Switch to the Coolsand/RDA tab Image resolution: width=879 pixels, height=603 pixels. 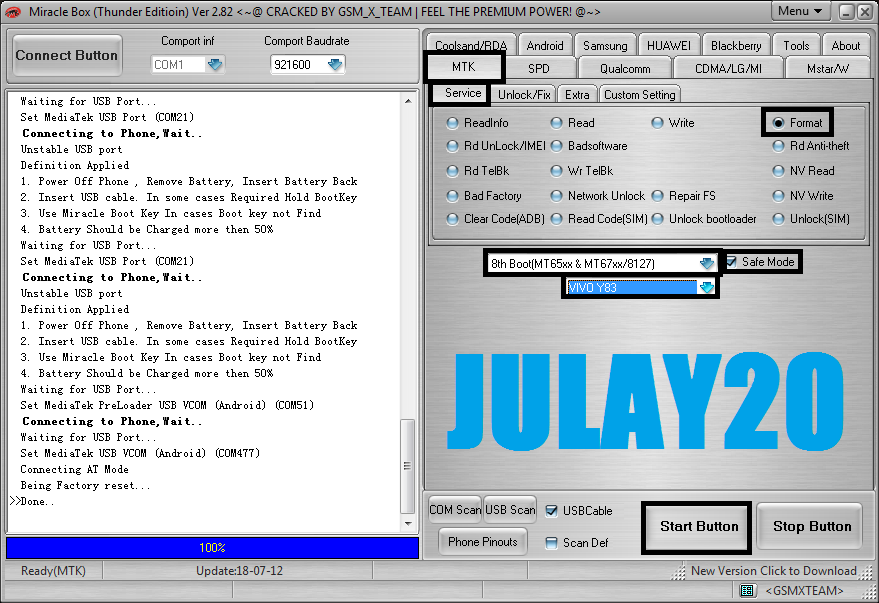[471, 45]
